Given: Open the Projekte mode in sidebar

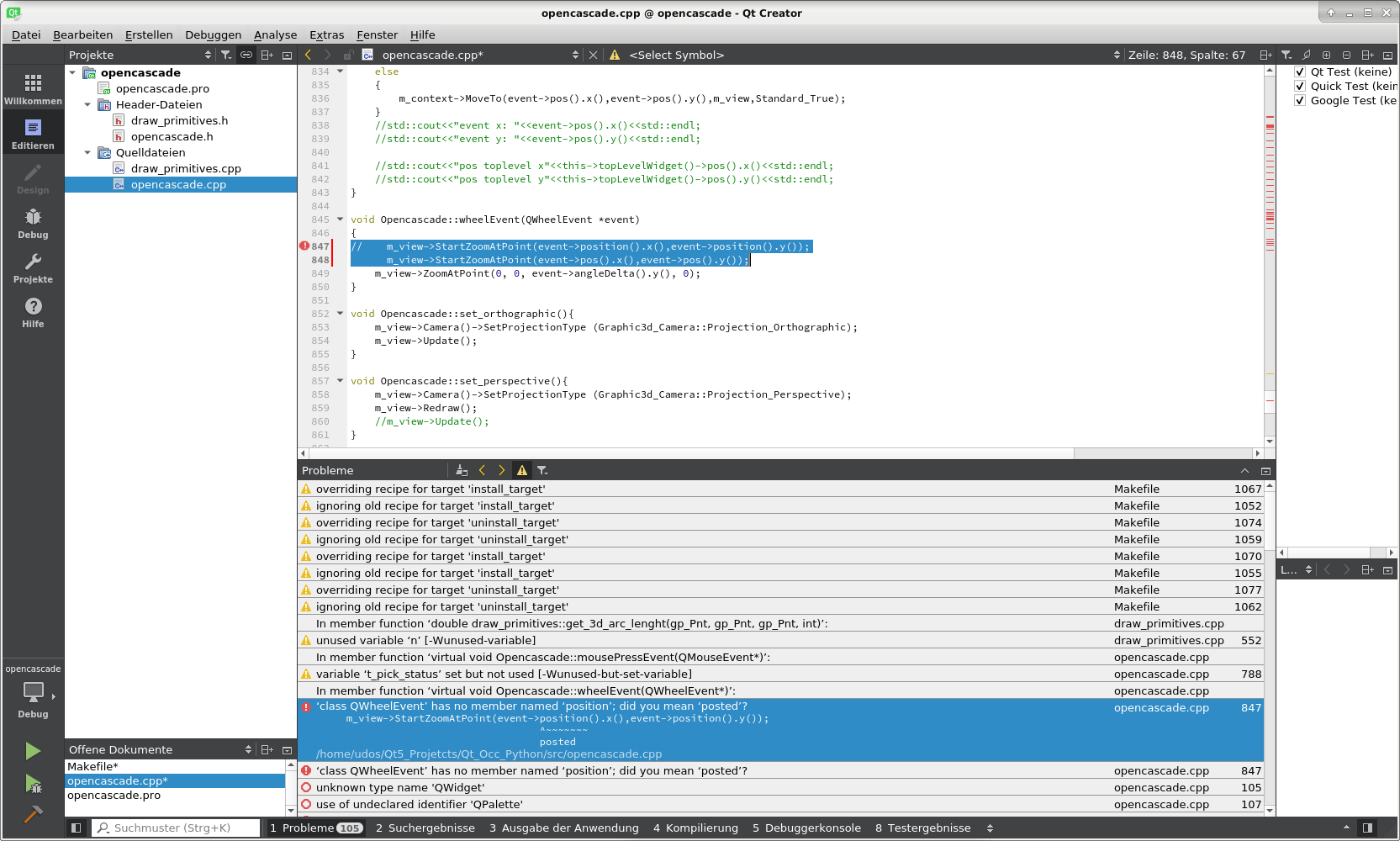Looking at the screenshot, I should (33, 267).
